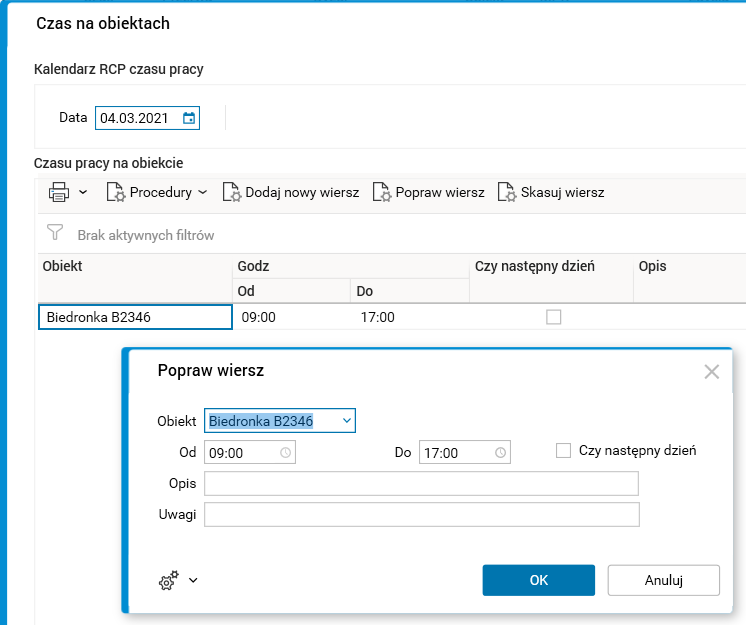Click the Skasuj wiersz toolbar icon

(x=507, y=192)
